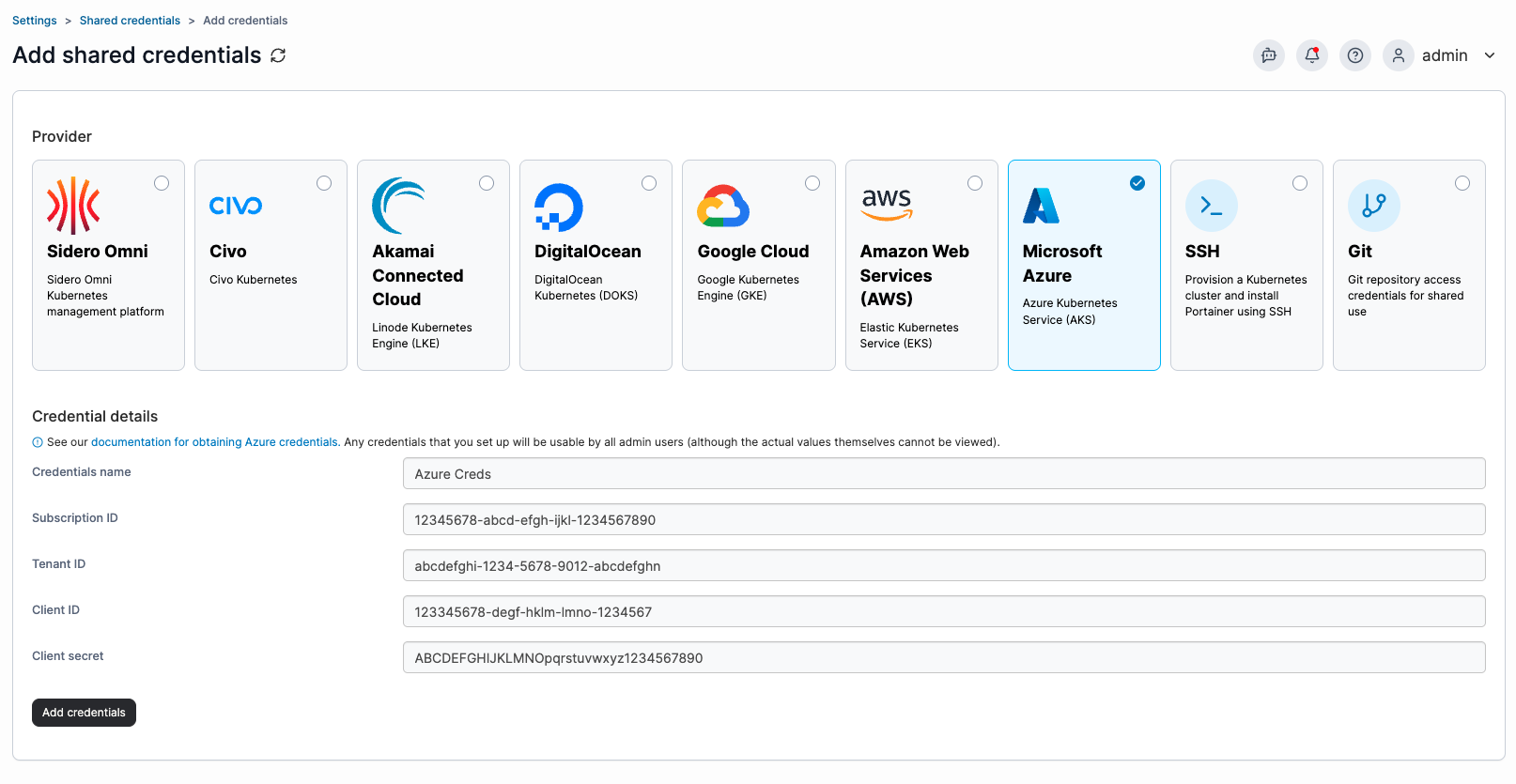Click into the Credentials name field

[944, 473]
